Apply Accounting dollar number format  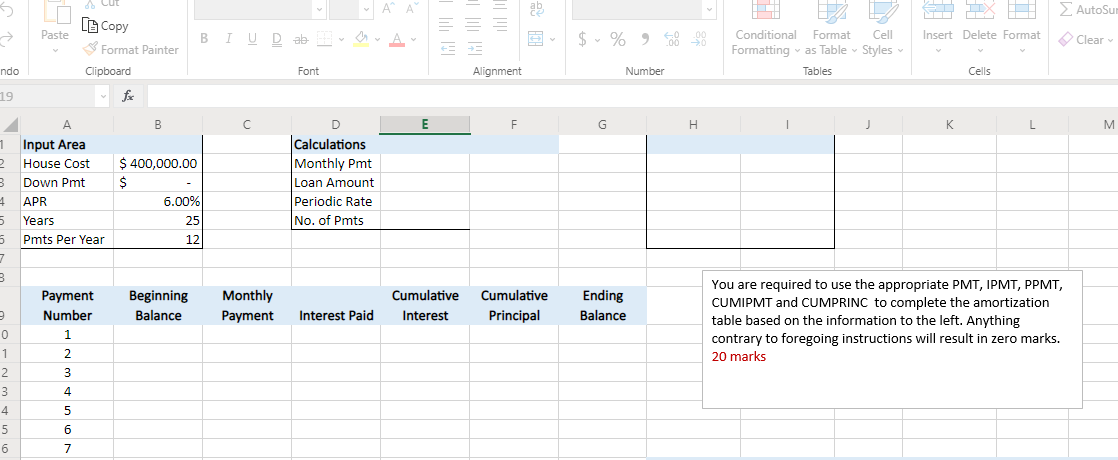pos(583,39)
